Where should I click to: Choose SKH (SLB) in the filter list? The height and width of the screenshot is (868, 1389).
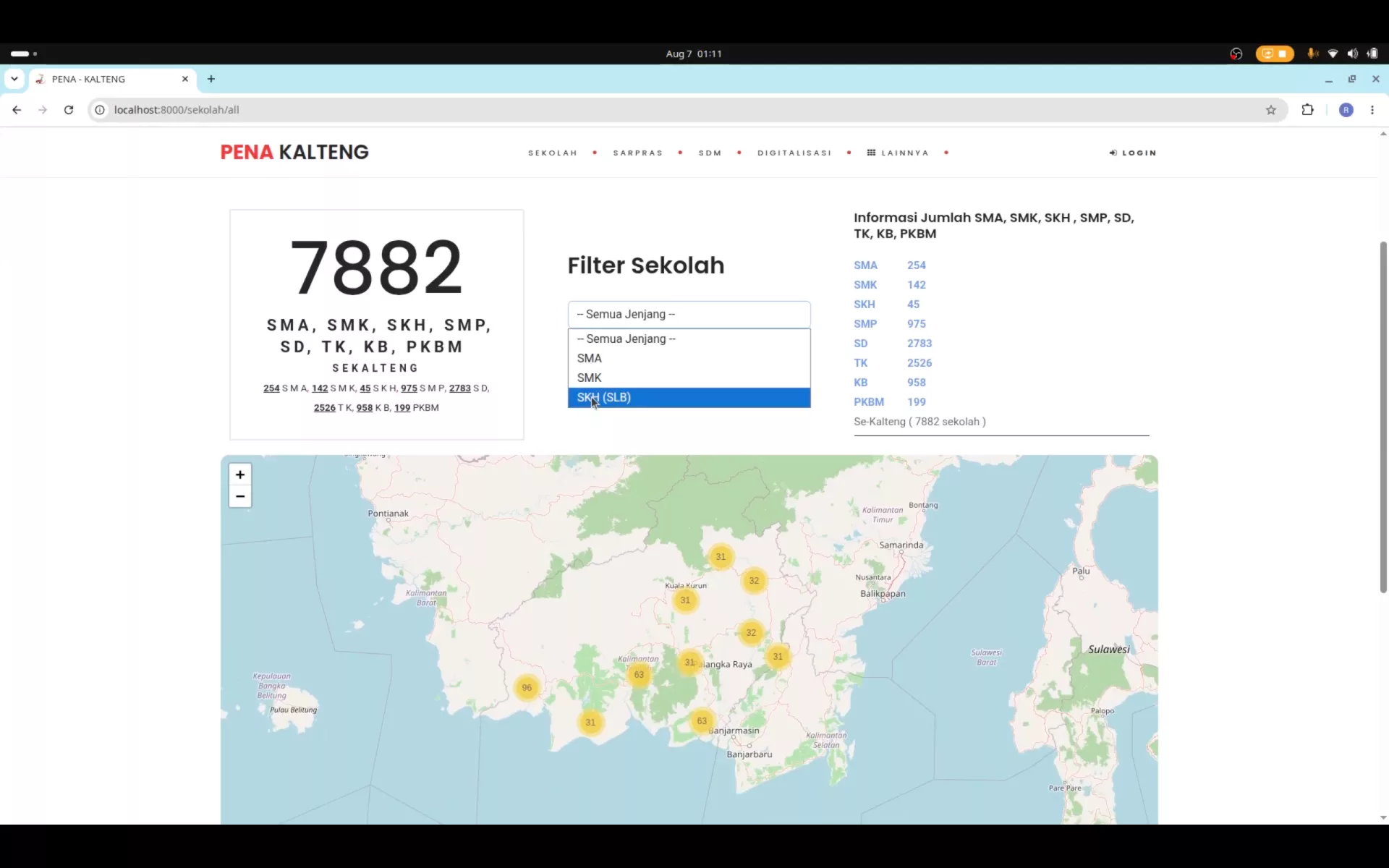coord(689,397)
